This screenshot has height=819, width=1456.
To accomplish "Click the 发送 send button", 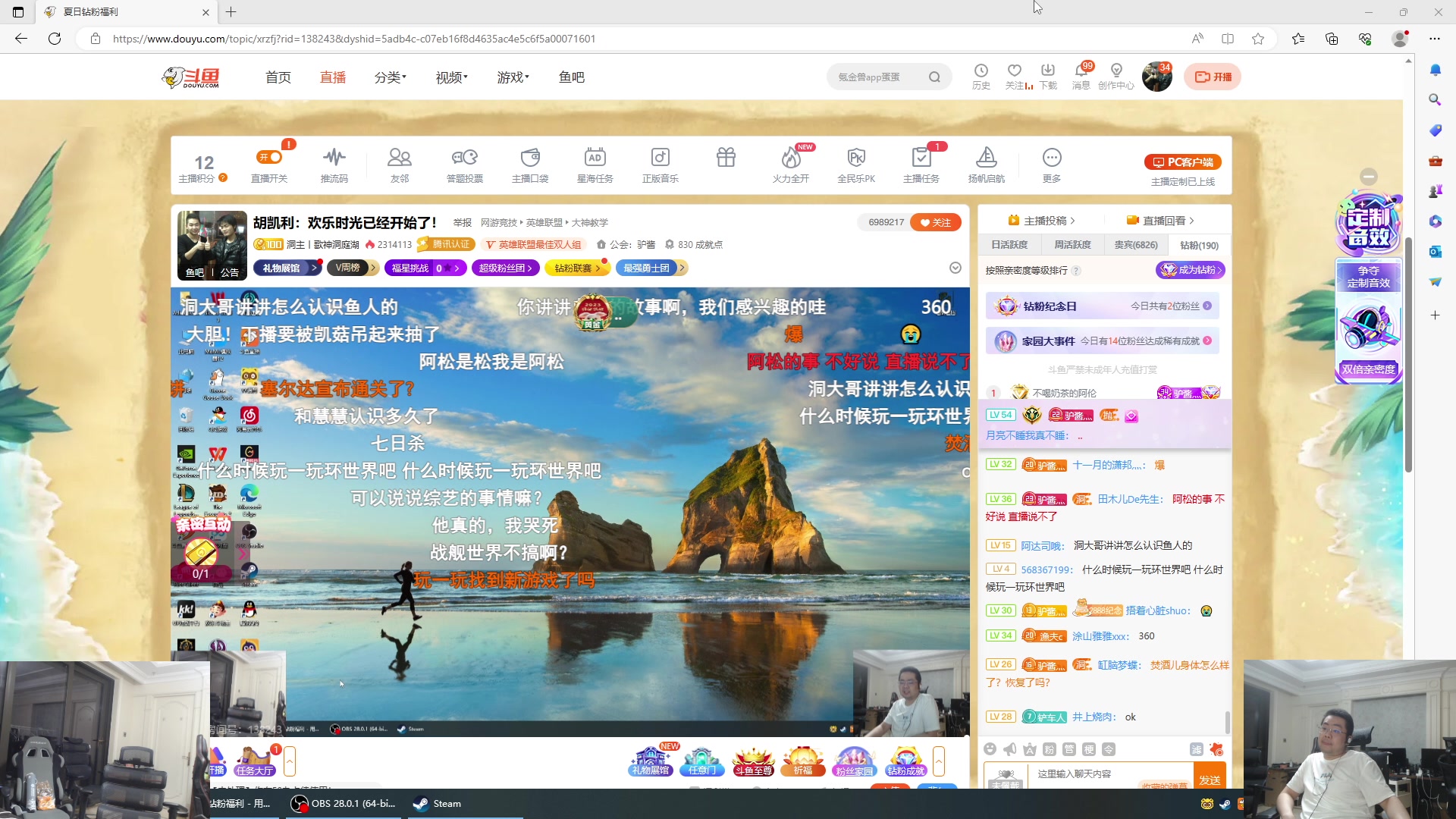I will (1210, 780).
